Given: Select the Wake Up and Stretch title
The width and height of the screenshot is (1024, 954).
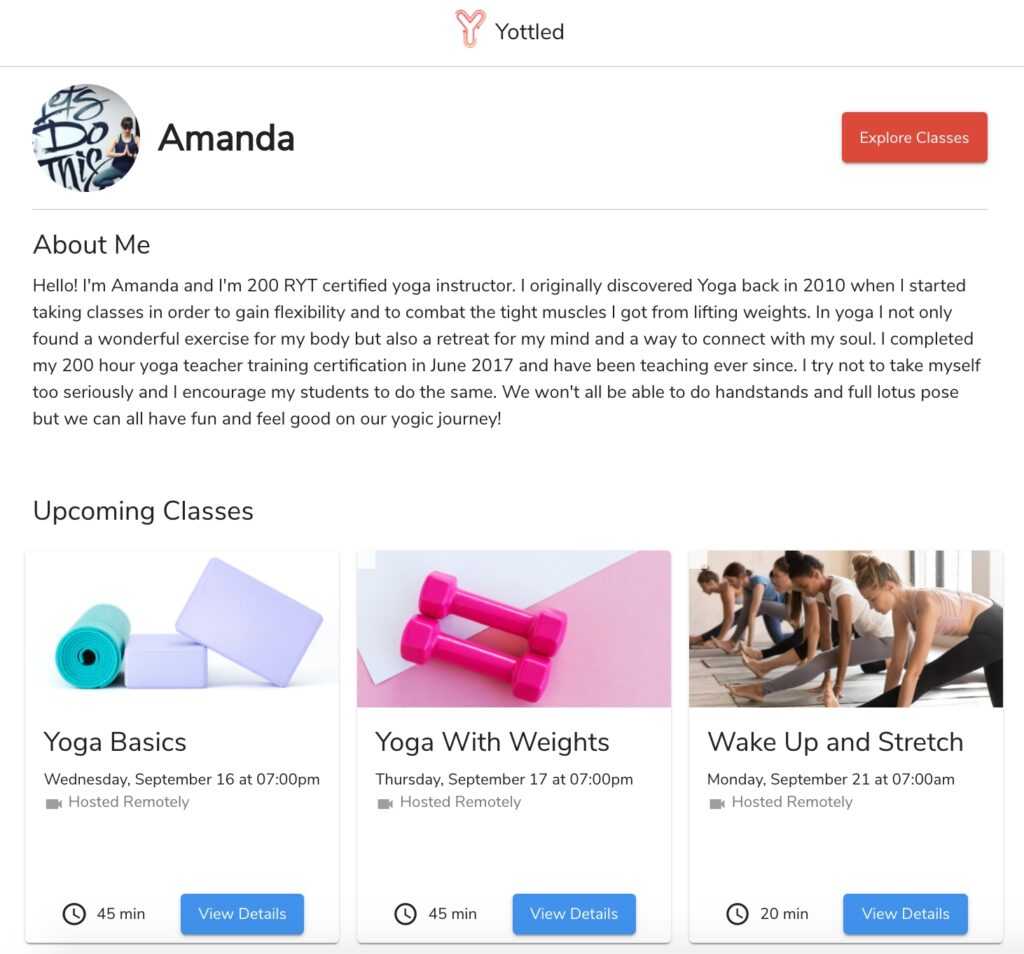Looking at the screenshot, I should tap(835, 742).
